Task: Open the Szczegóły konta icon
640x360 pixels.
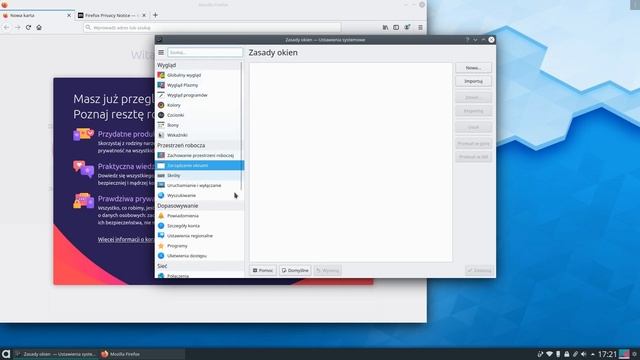Action: (x=161, y=226)
